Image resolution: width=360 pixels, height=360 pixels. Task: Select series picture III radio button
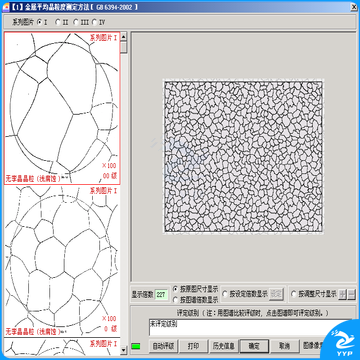(76, 22)
